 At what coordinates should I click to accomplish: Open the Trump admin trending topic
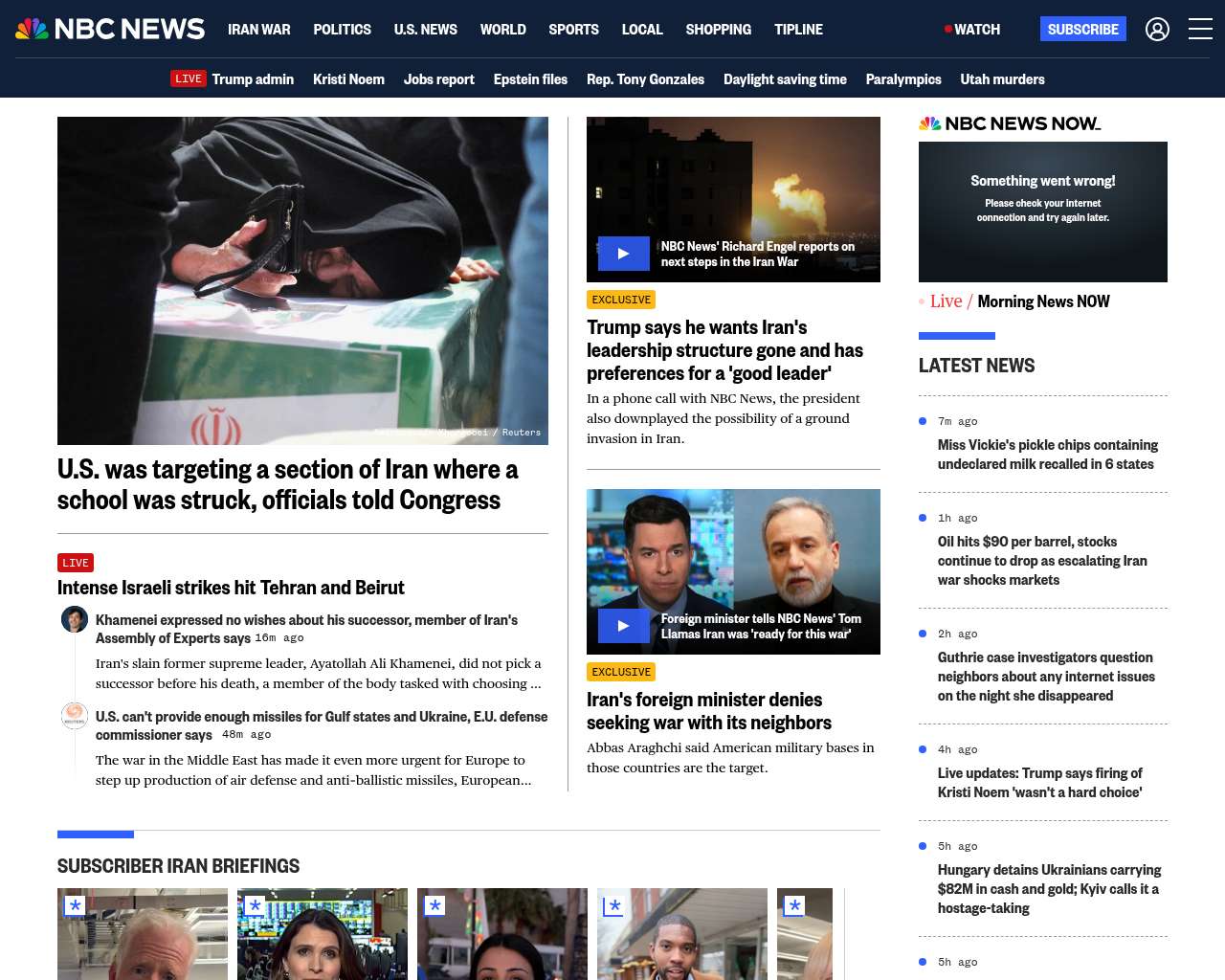tap(253, 78)
